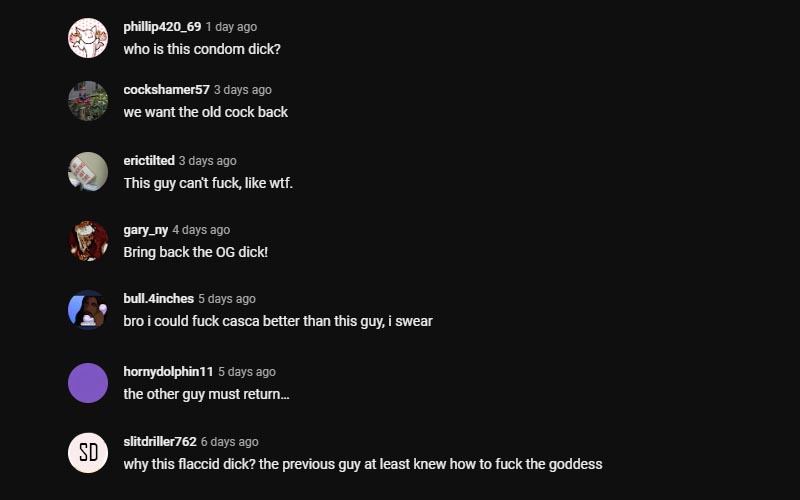Click the erictilted username

pos(149,160)
